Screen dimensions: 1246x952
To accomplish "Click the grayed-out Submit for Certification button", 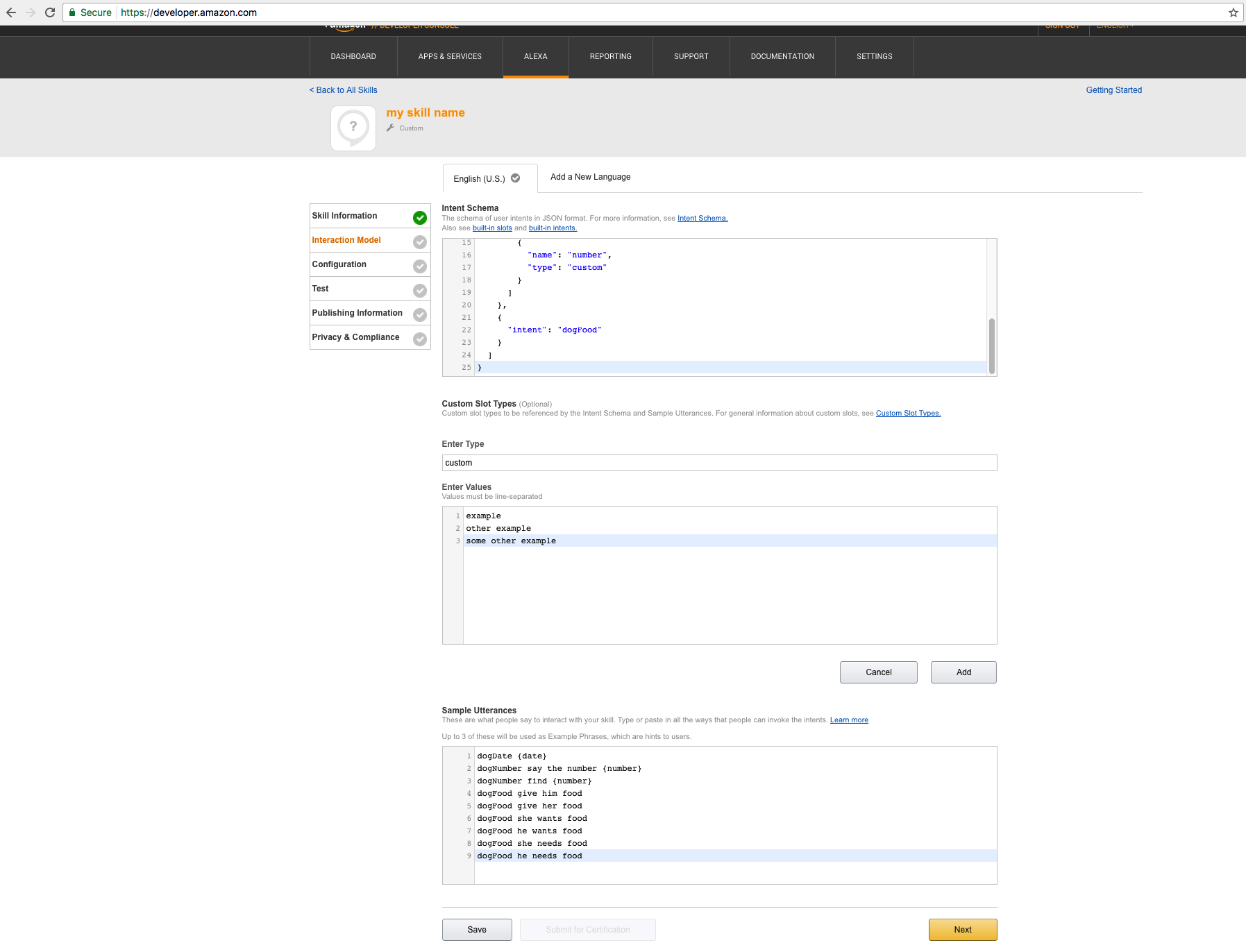I will coord(588,930).
